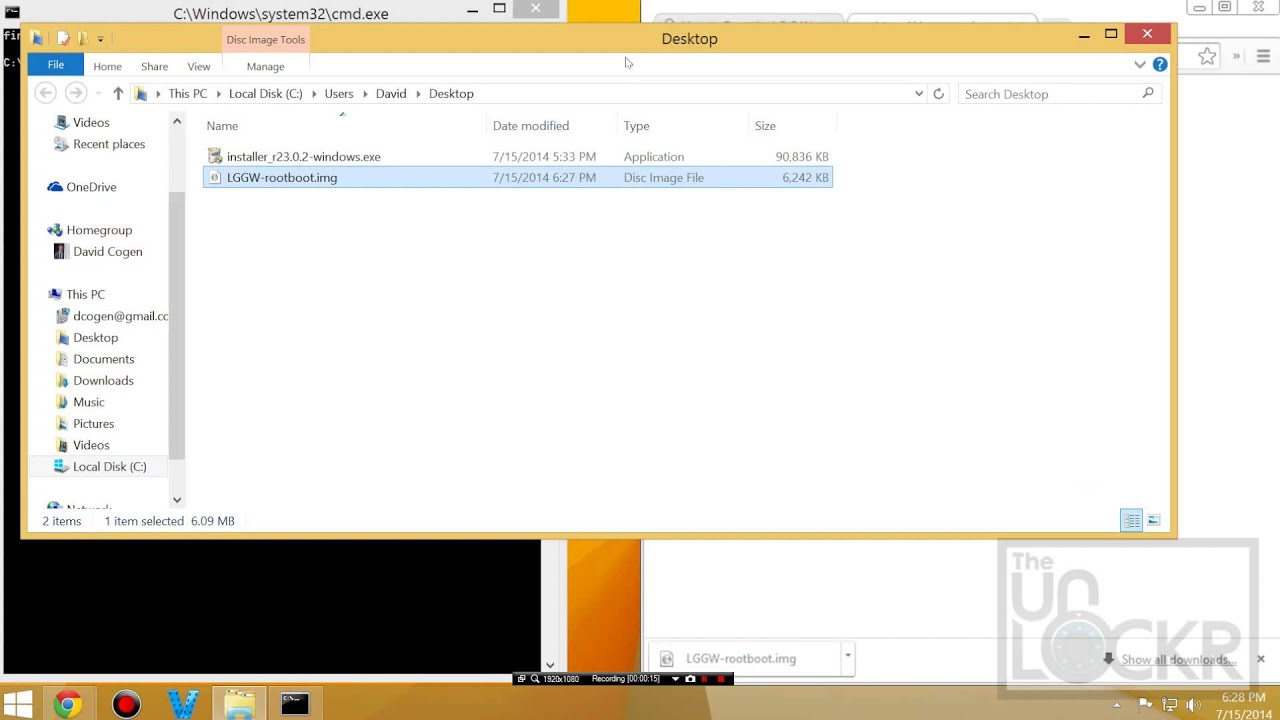1280x720 pixels.
Task: Click cmd.exe window scrollbar down arrow
Action: pos(550,665)
